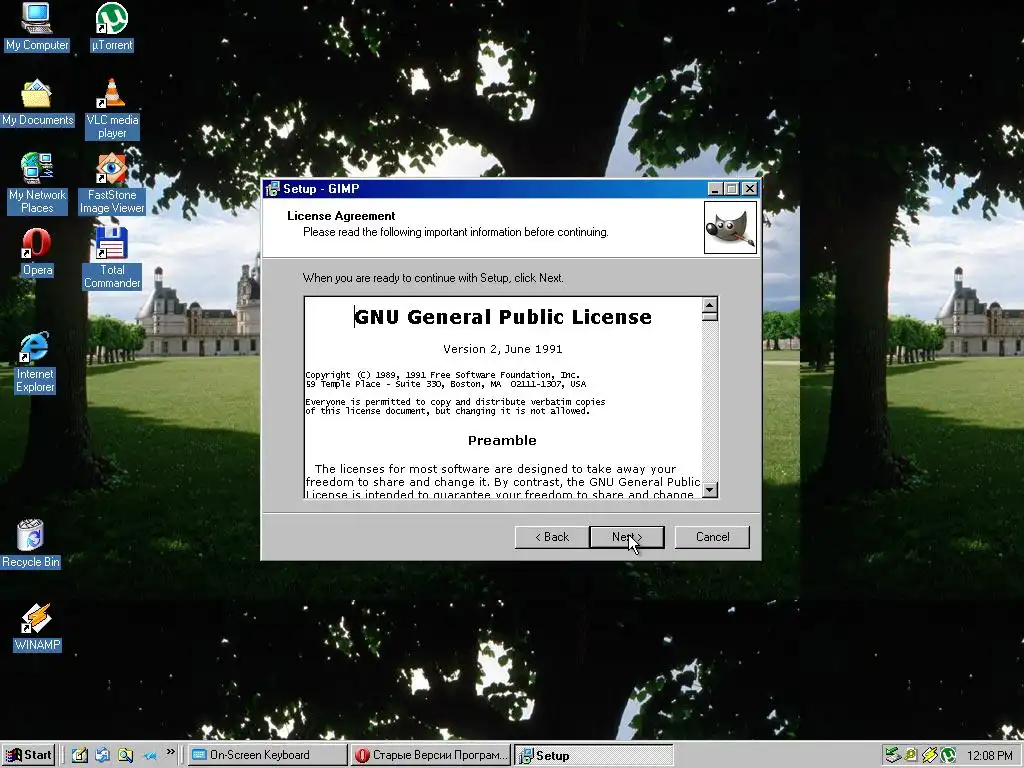Select the My Network Places icon
Screen dimensions: 1024x768
click(x=37, y=184)
